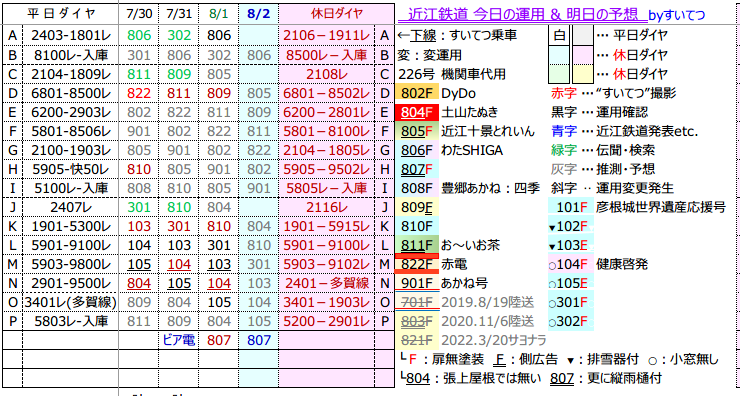Click holiday cell 8500レ-入庫 in row B
740x396 pixels.
327,55
